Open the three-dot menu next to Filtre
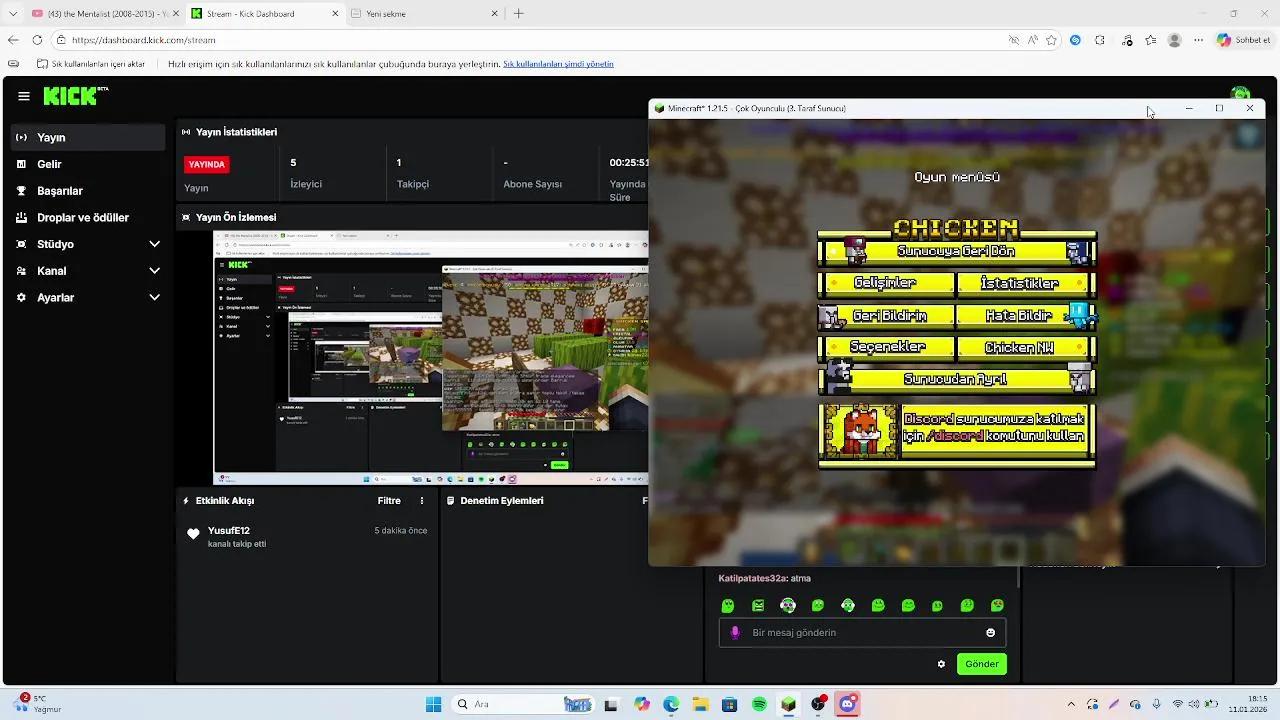 tap(421, 501)
